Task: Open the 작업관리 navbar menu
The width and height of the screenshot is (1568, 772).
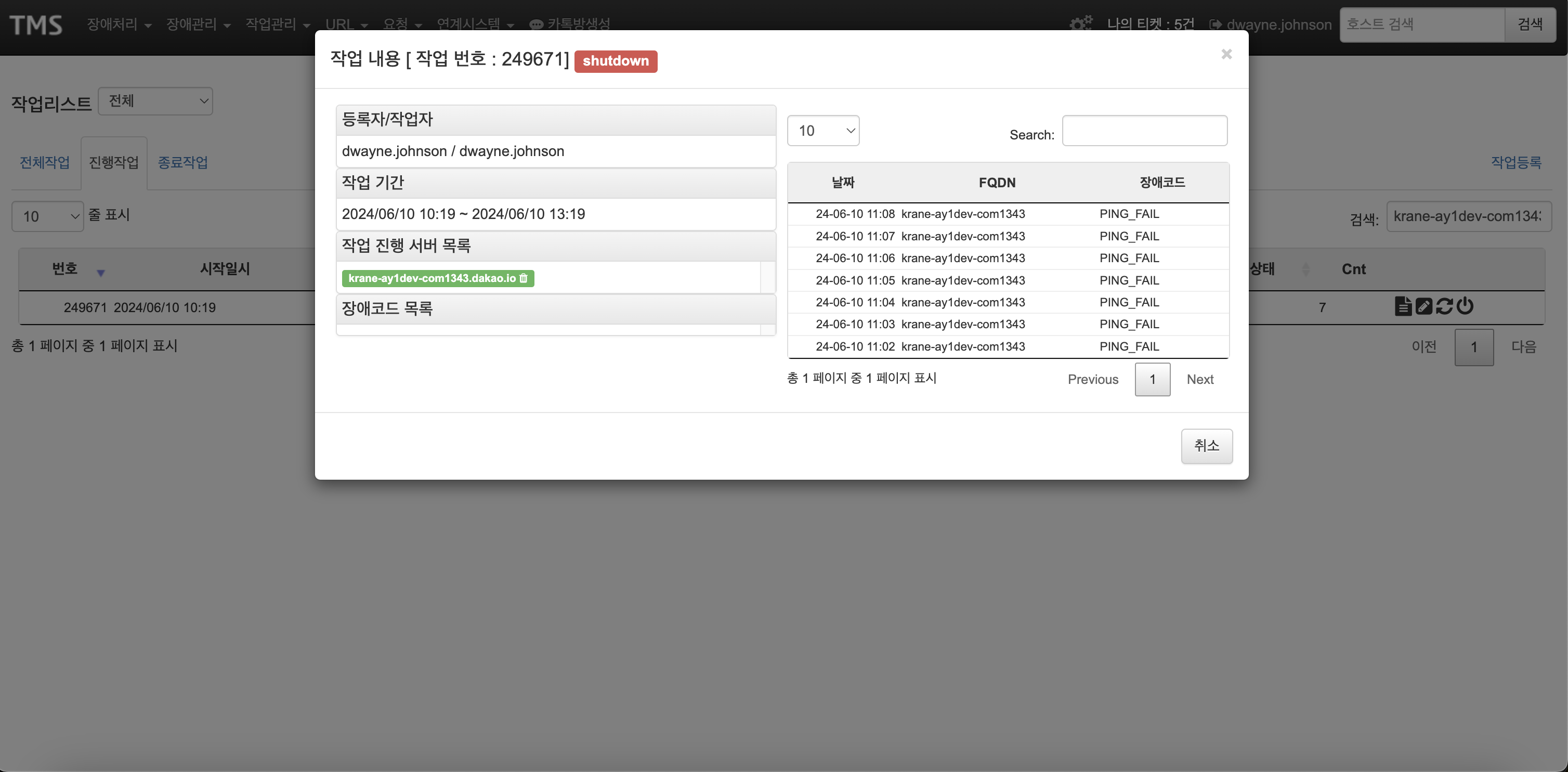Action: coord(278,24)
